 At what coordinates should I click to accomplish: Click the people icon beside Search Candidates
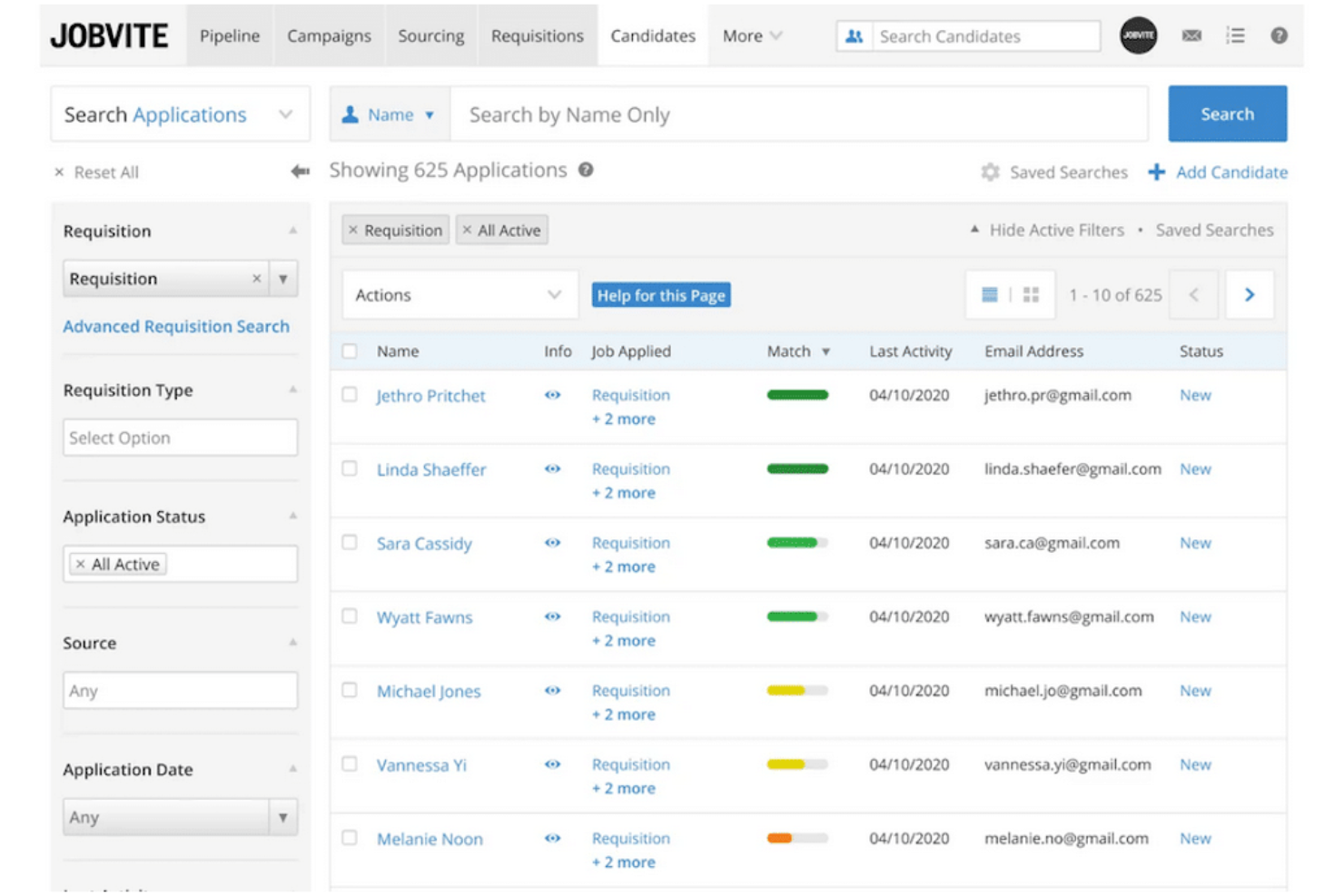coord(854,36)
